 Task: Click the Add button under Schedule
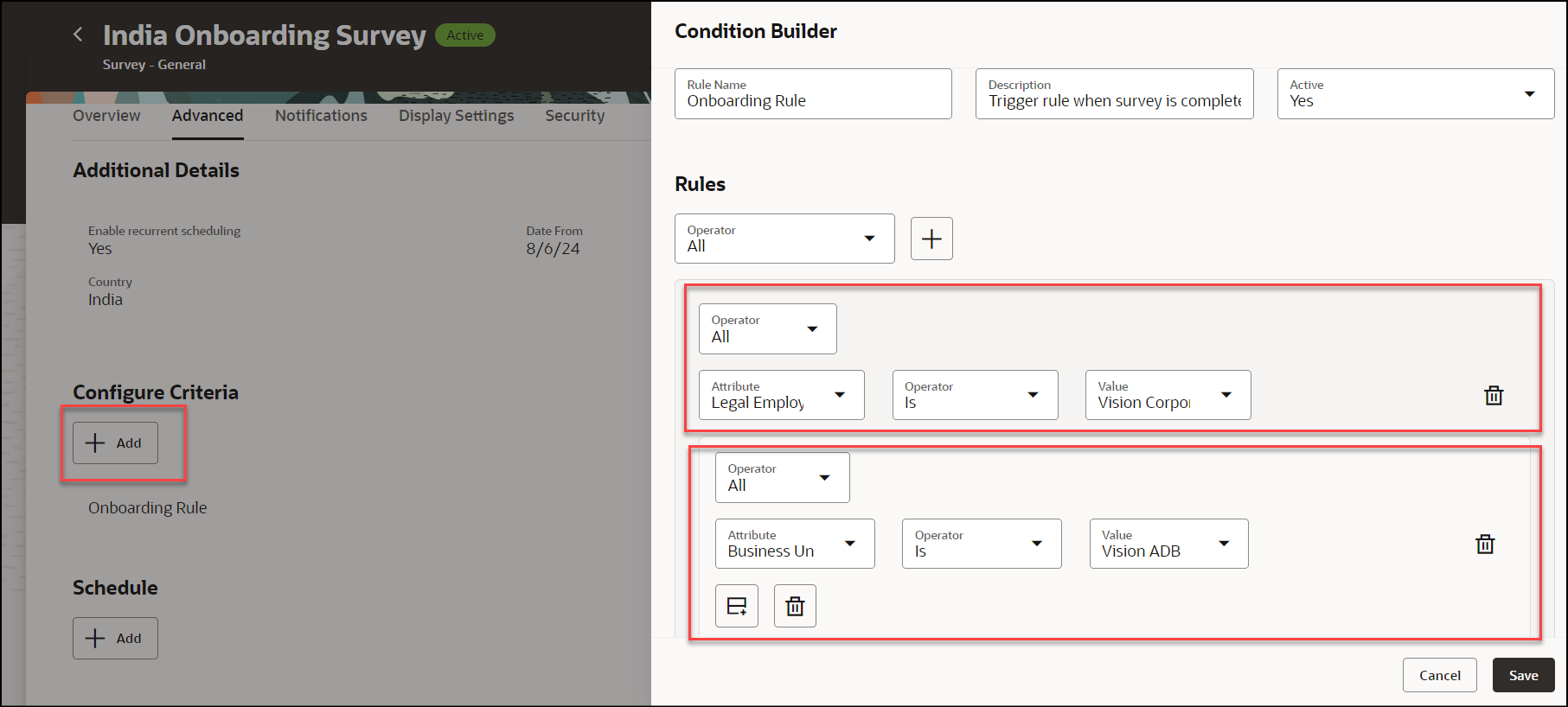coord(115,639)
